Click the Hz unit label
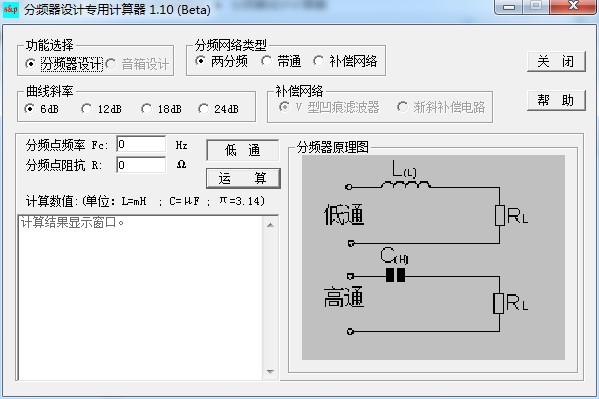 tap(181, 145)
